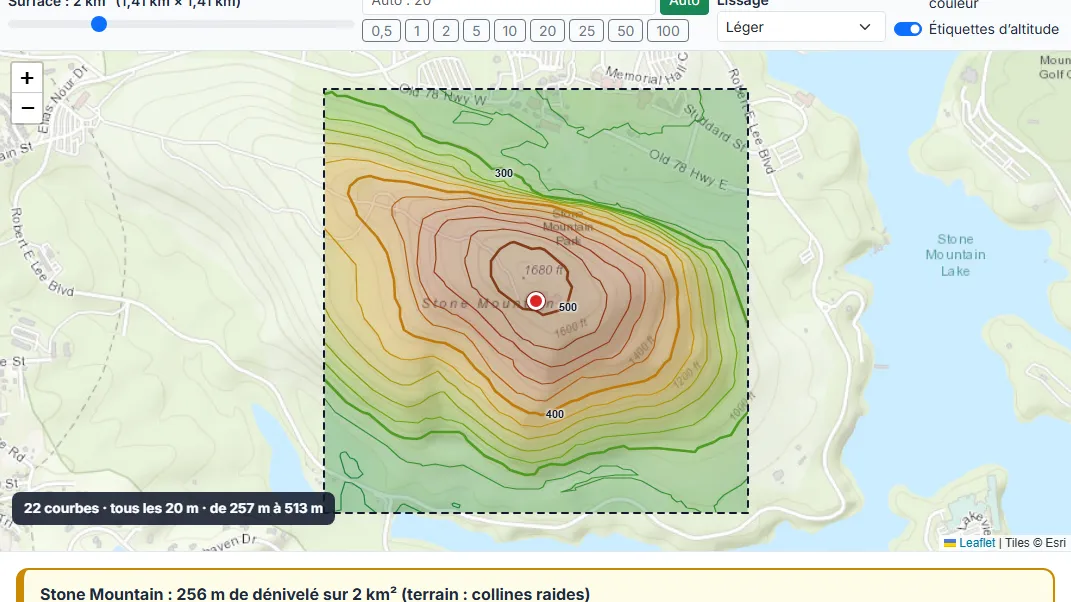Set contour interval to 1
This screenshot has width=1071, height=602.
click(x=417, y=31)
